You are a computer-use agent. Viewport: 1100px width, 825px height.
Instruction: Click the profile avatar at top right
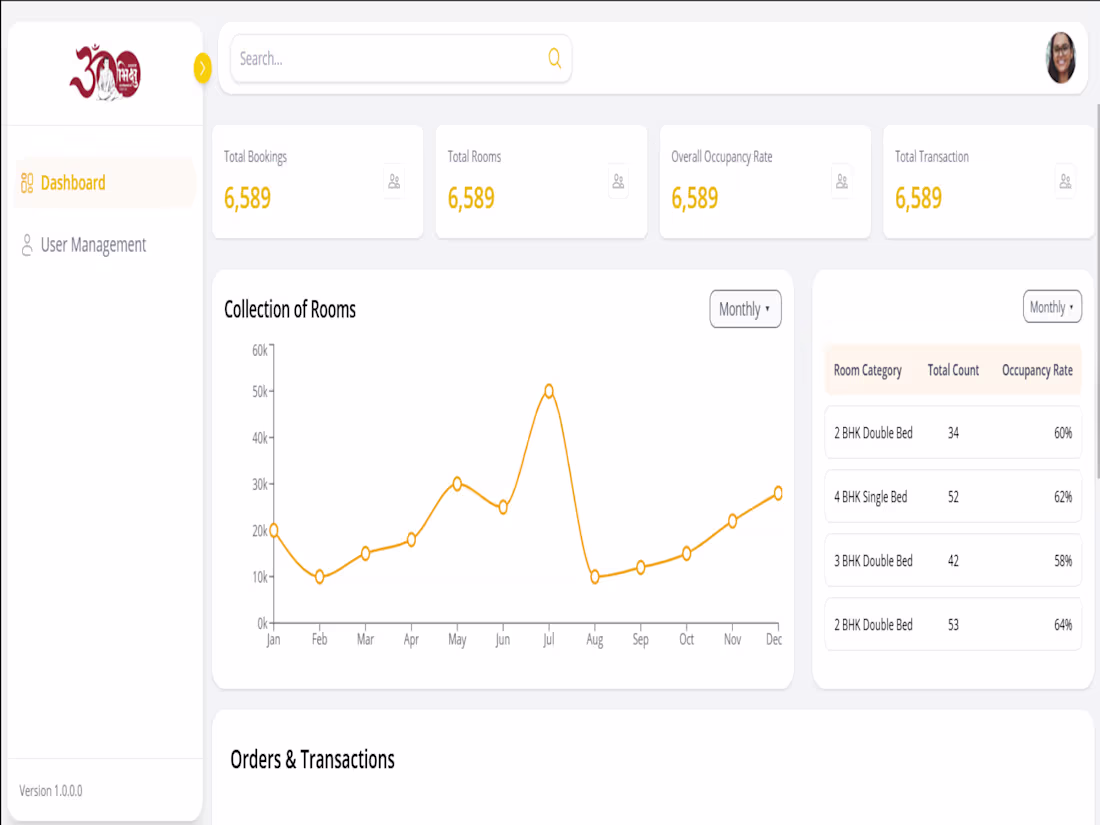point(1060,58)
